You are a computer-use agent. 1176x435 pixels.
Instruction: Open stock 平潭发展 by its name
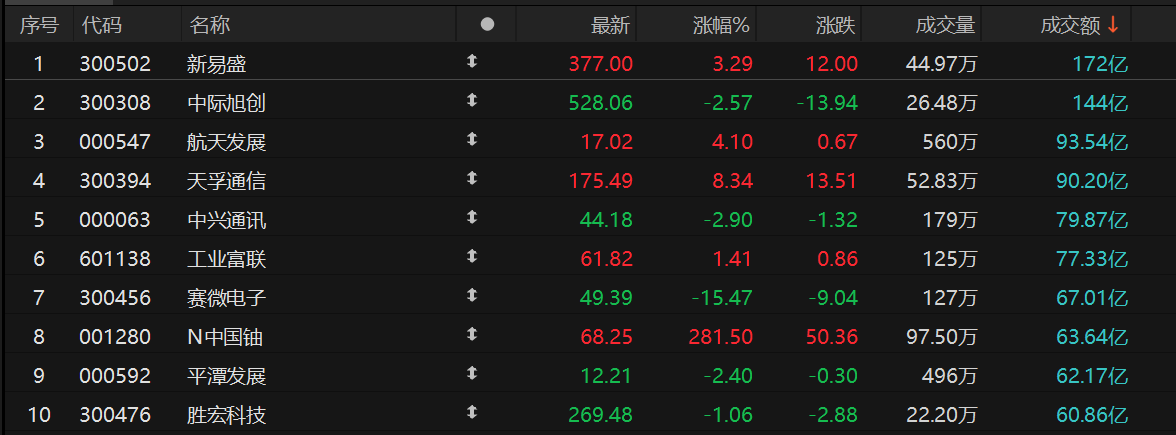(x=227, y=375)
